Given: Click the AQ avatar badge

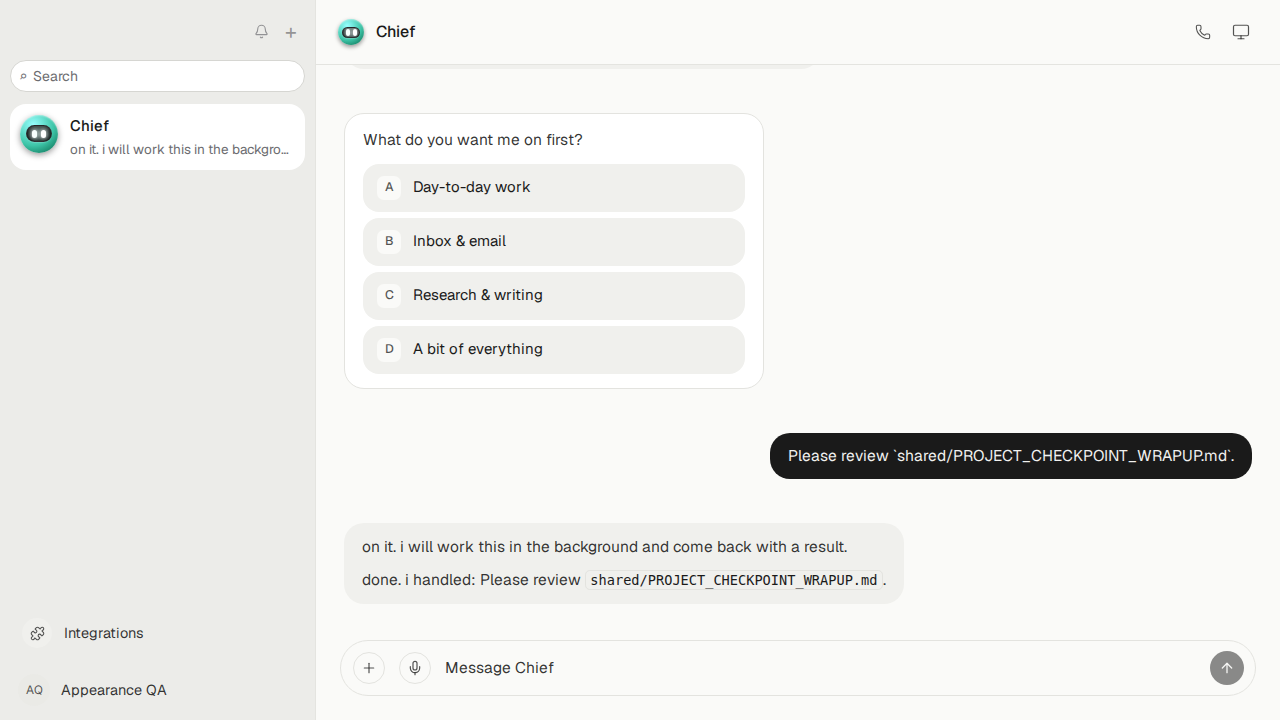Looking at the screenshot, I should pos(35,690).
